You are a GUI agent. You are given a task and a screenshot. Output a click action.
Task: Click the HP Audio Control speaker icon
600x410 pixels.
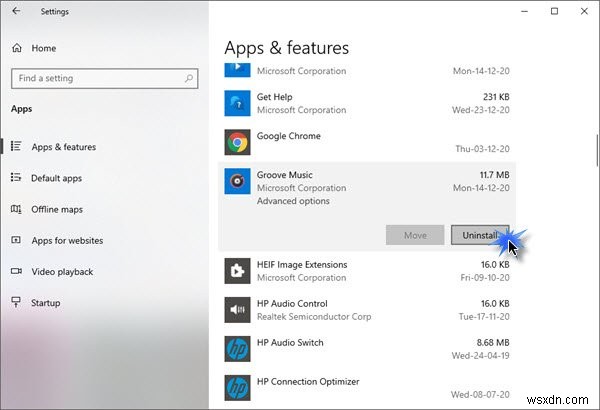coord(237,310)
